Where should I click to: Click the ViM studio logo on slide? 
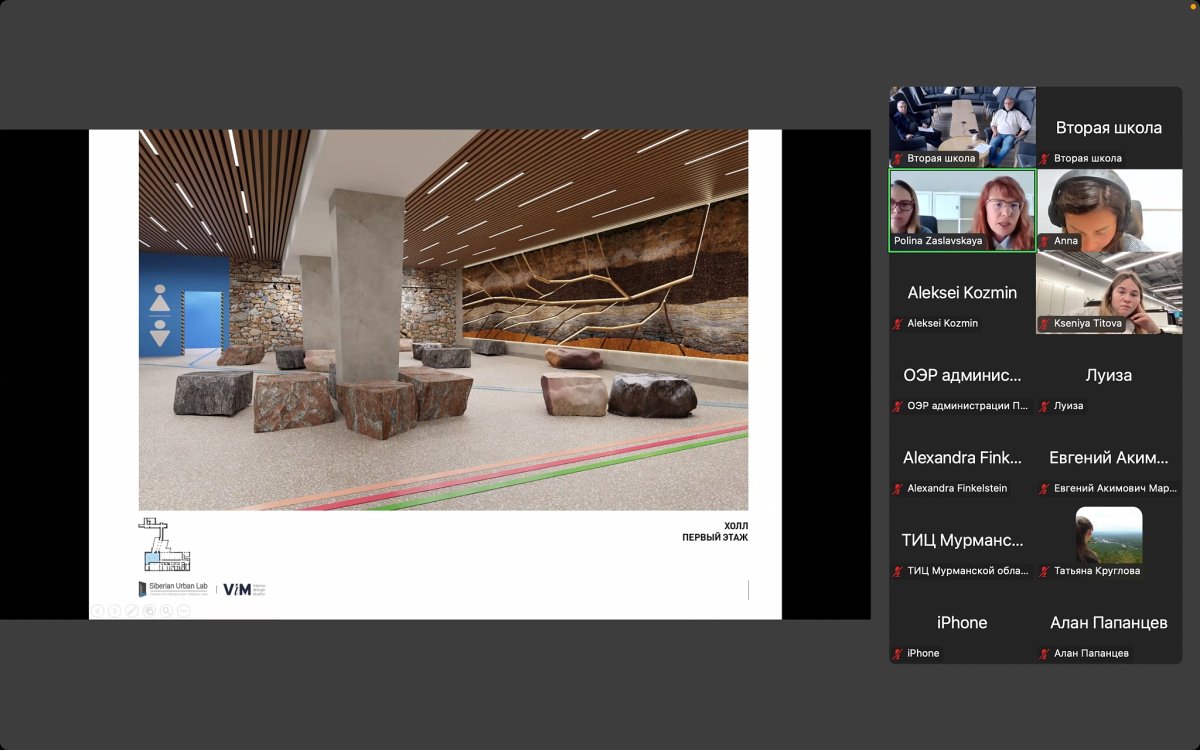(x=243, y=589)
